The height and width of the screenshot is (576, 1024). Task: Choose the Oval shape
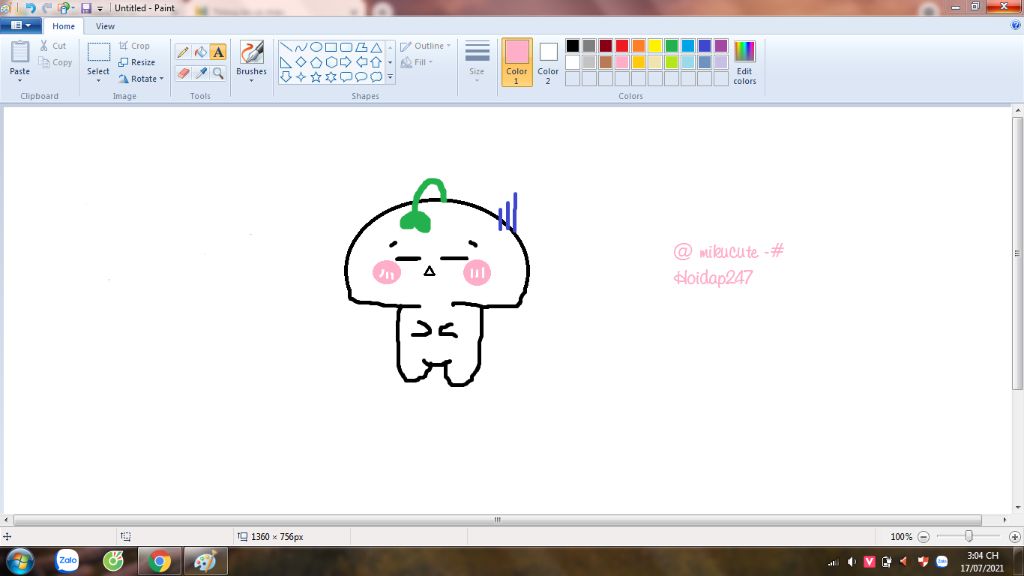(316, 47)
